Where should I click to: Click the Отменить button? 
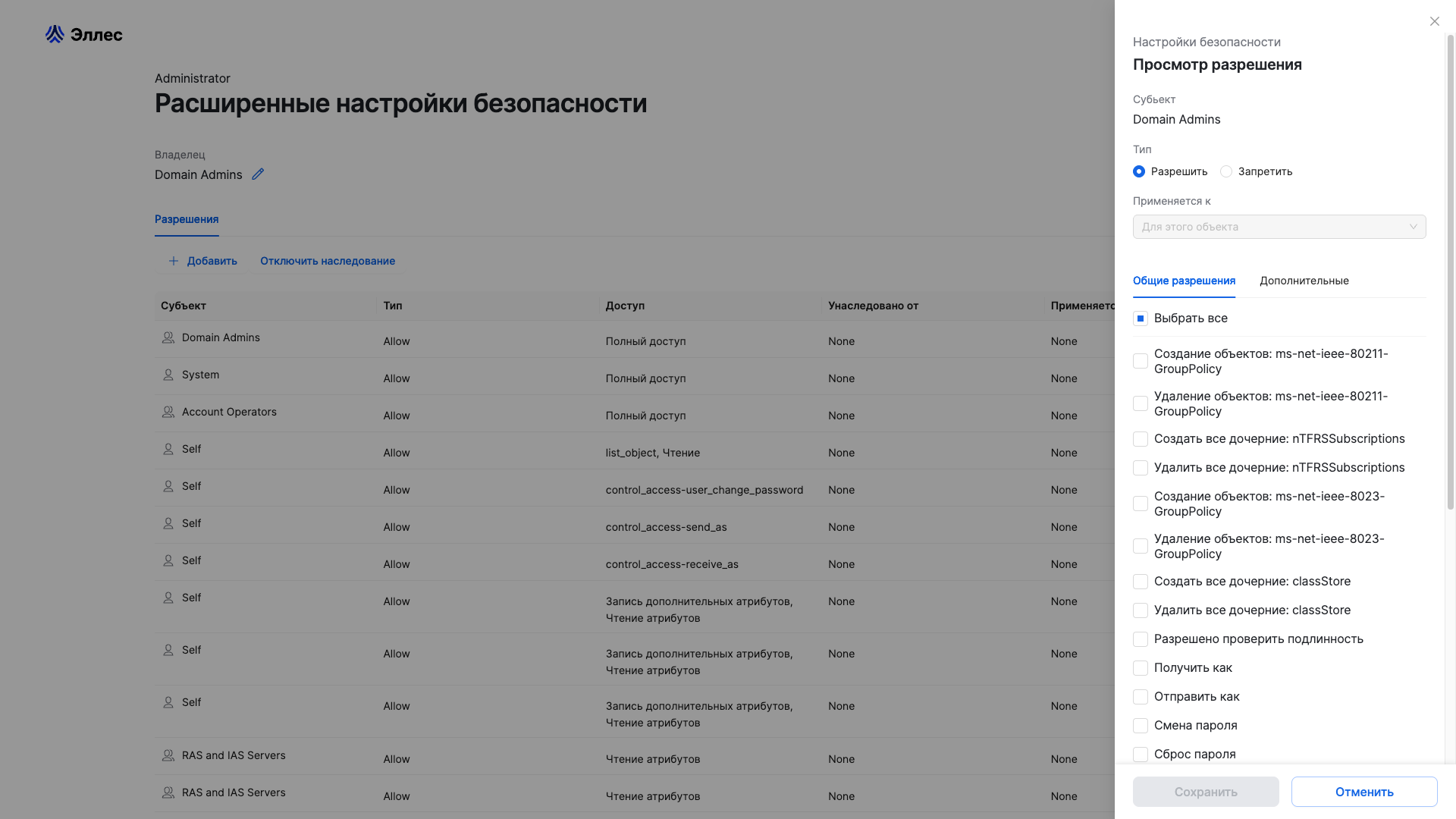point(1363,792)
